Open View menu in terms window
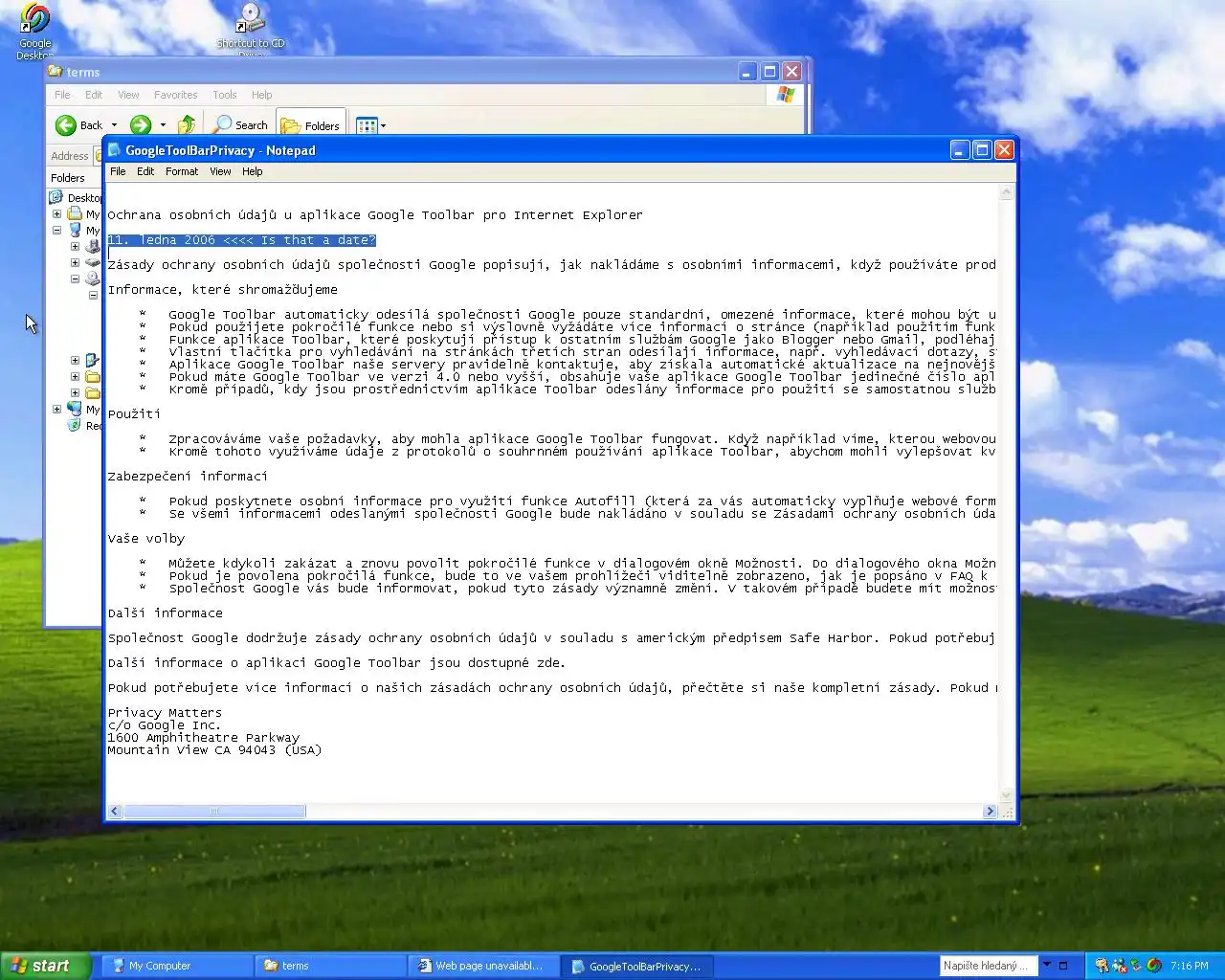The image size is (1225, 980). tap(128, 95)
